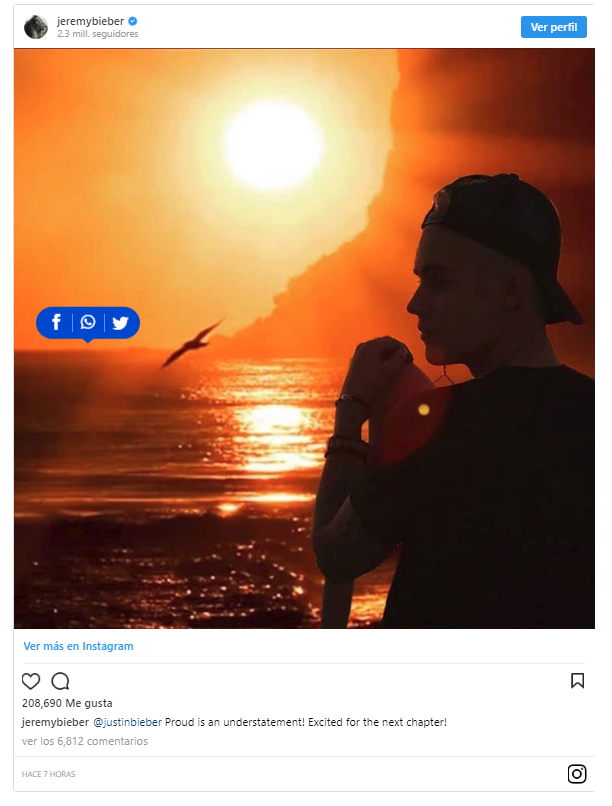Open the @justinbieber mention link
The image size is (612, 806).
127,722
